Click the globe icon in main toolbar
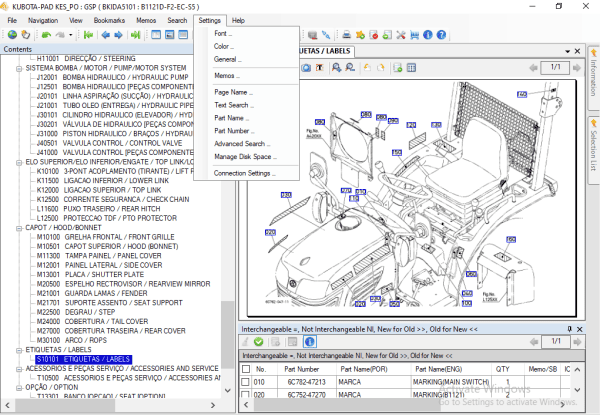Screen dimensions: 600x415 pos(12,35)
